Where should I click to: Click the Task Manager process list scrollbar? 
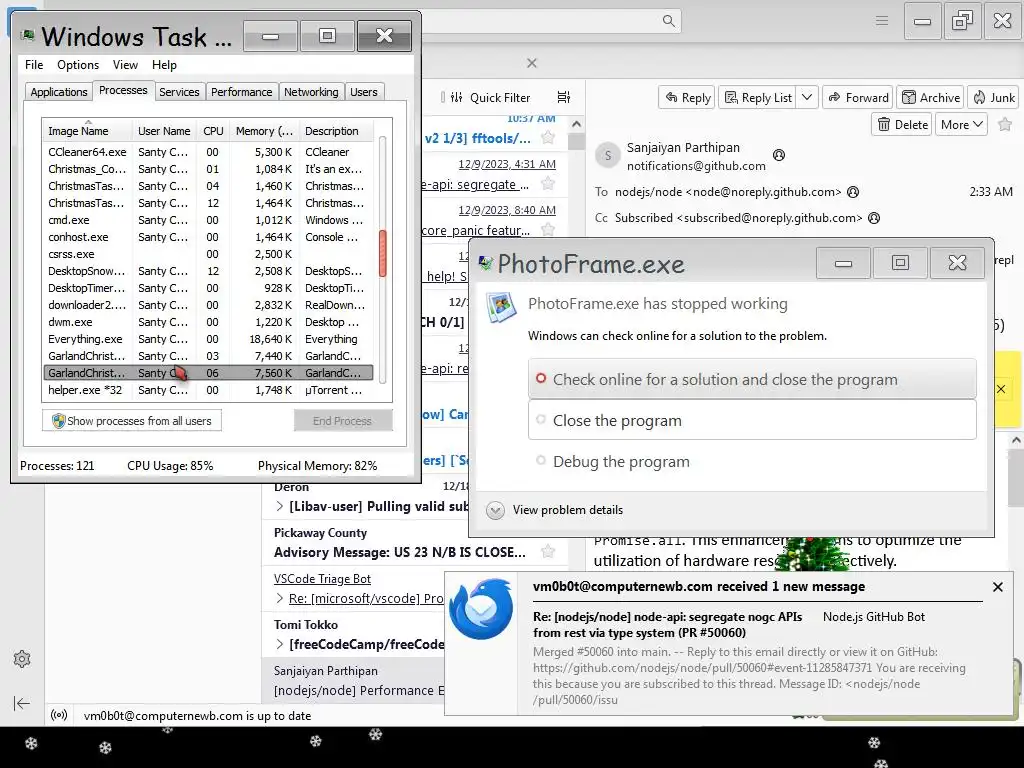tap(383, 253)
